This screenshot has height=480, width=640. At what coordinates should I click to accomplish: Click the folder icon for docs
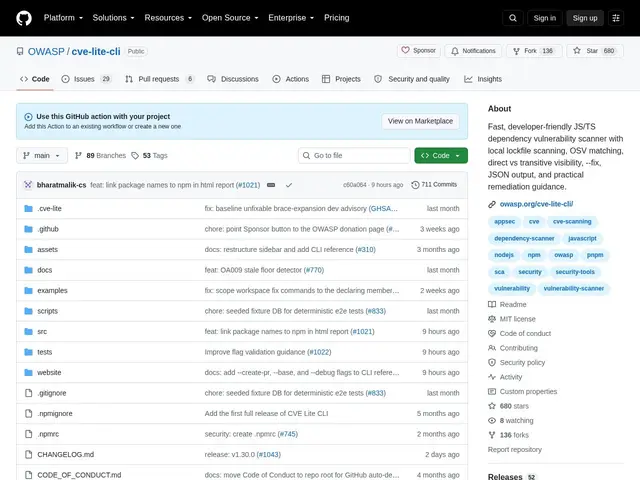pyautogui.click(x=28, y=270)
